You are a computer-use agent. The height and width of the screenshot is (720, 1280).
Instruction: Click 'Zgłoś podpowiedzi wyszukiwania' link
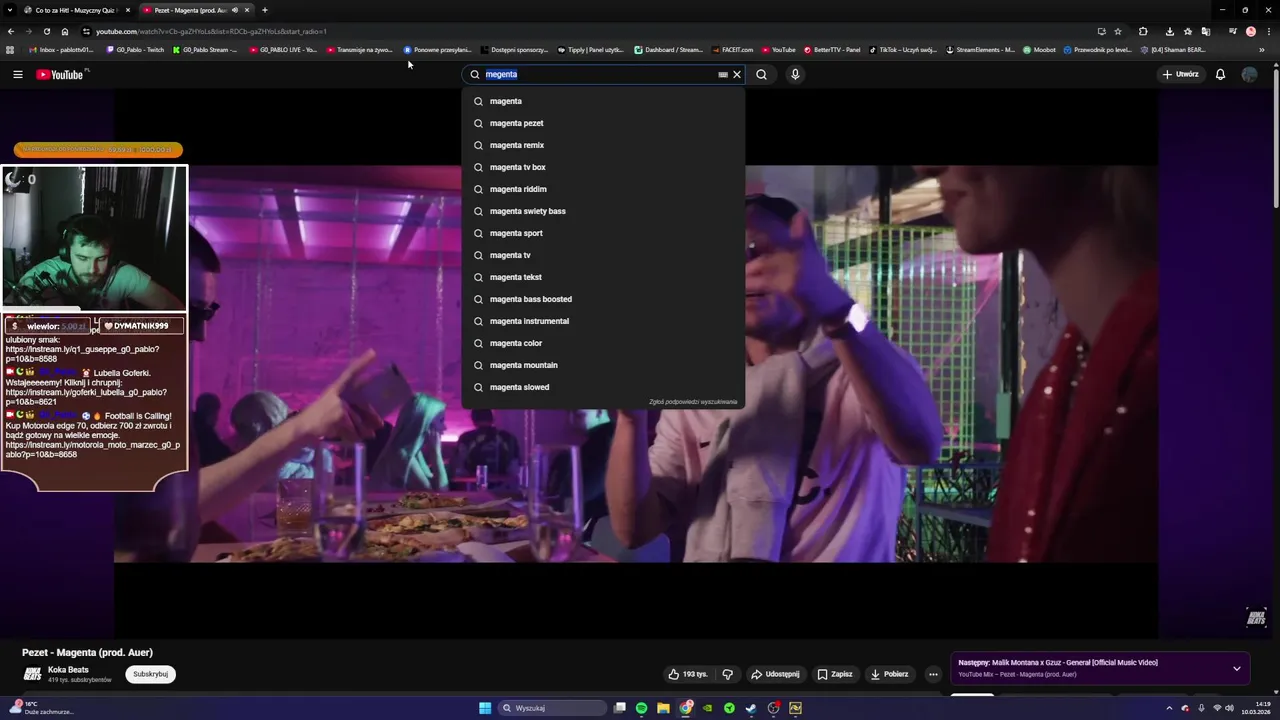pyautogui.click(x=693, y=402)
